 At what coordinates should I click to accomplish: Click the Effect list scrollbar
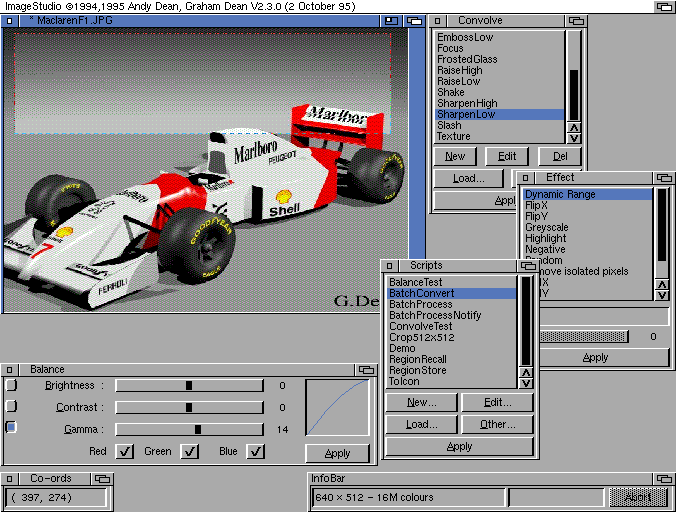(x=662, y=233)
